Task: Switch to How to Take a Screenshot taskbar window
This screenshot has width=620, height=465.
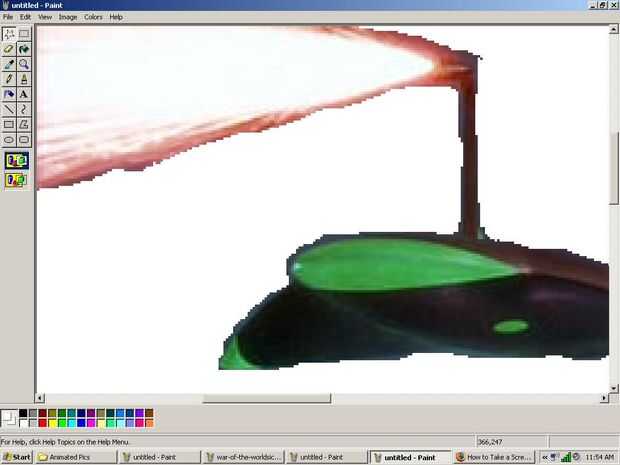Action: (494, 457)
